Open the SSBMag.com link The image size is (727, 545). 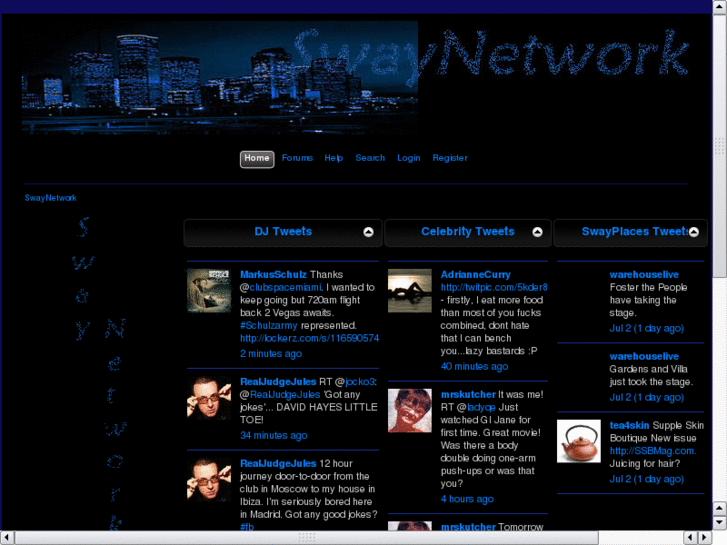[653, 451]
